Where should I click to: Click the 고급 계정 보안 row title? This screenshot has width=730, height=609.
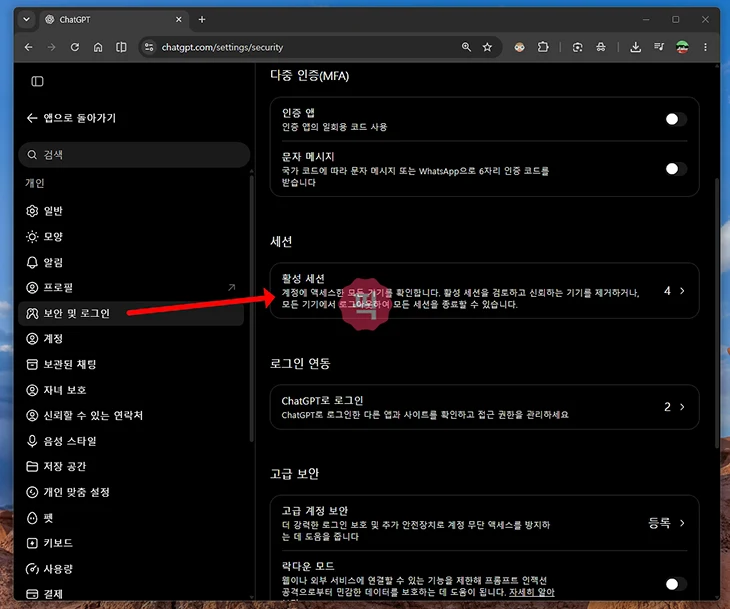pyautogui.click(x=315, y=511)
